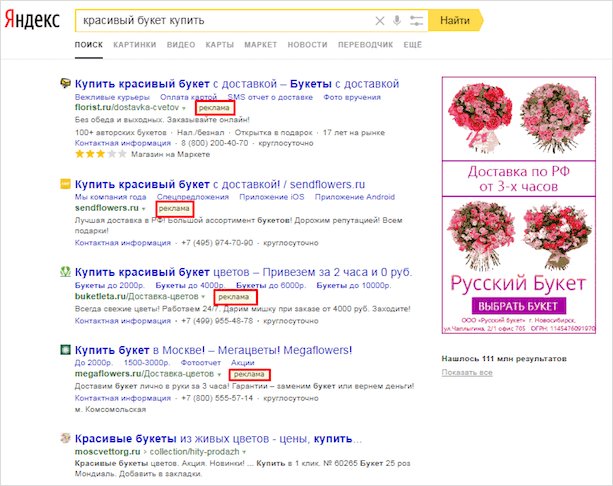This screenshot has height=486, width=613.
Task: Open advanced search settings icon
Action: coord(416,20)
